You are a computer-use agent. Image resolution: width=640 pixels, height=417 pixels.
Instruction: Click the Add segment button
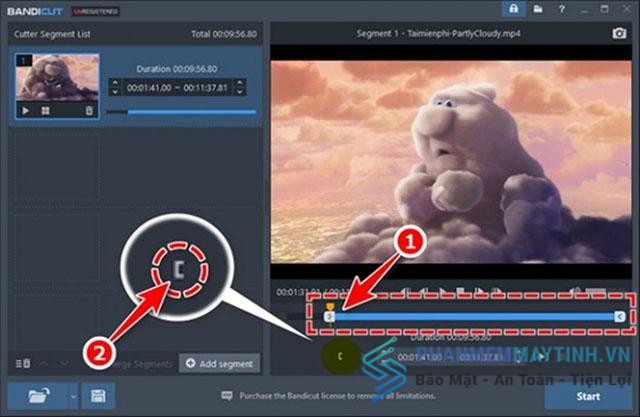(x=220, y=363)
